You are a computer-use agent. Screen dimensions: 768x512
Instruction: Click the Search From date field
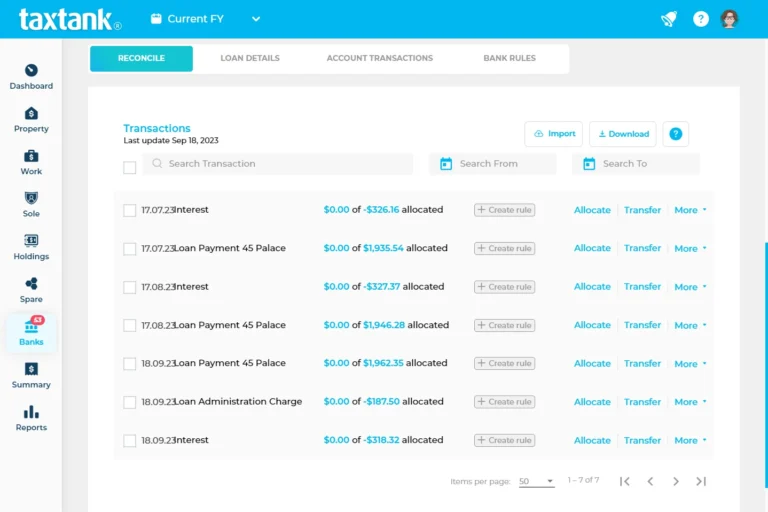[x=492, y=164]
